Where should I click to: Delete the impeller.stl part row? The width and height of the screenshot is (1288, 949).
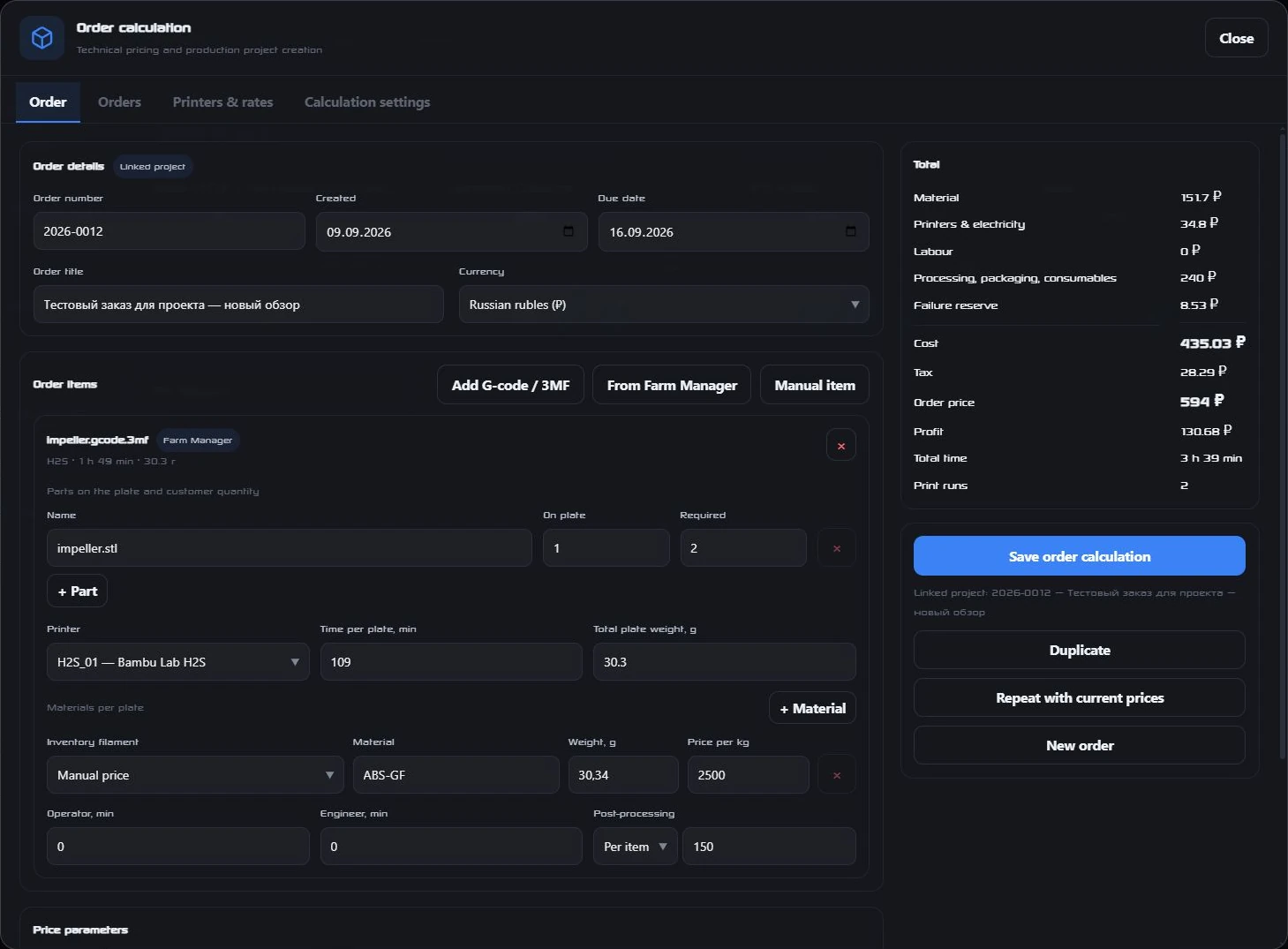836,548
